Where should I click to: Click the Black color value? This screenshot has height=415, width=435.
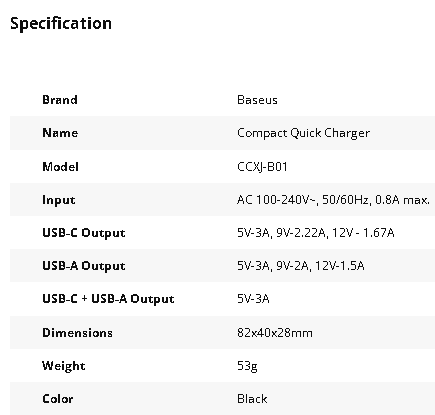pos(252,399)
